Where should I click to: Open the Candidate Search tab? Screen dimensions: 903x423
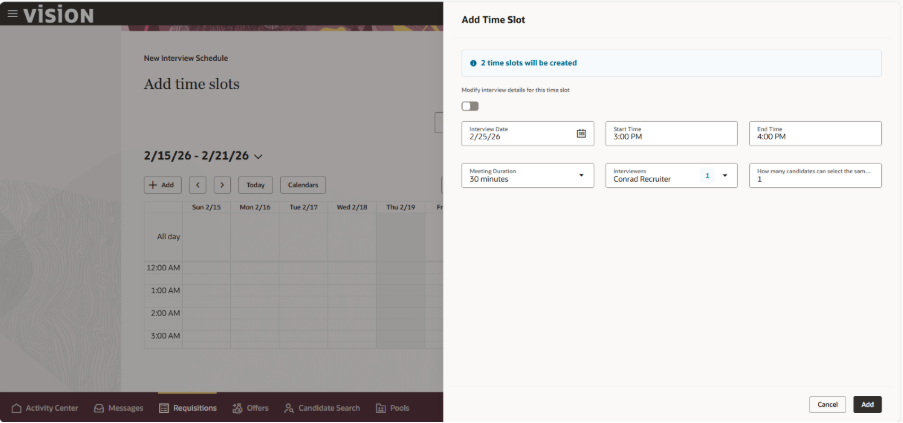[322, 408]
